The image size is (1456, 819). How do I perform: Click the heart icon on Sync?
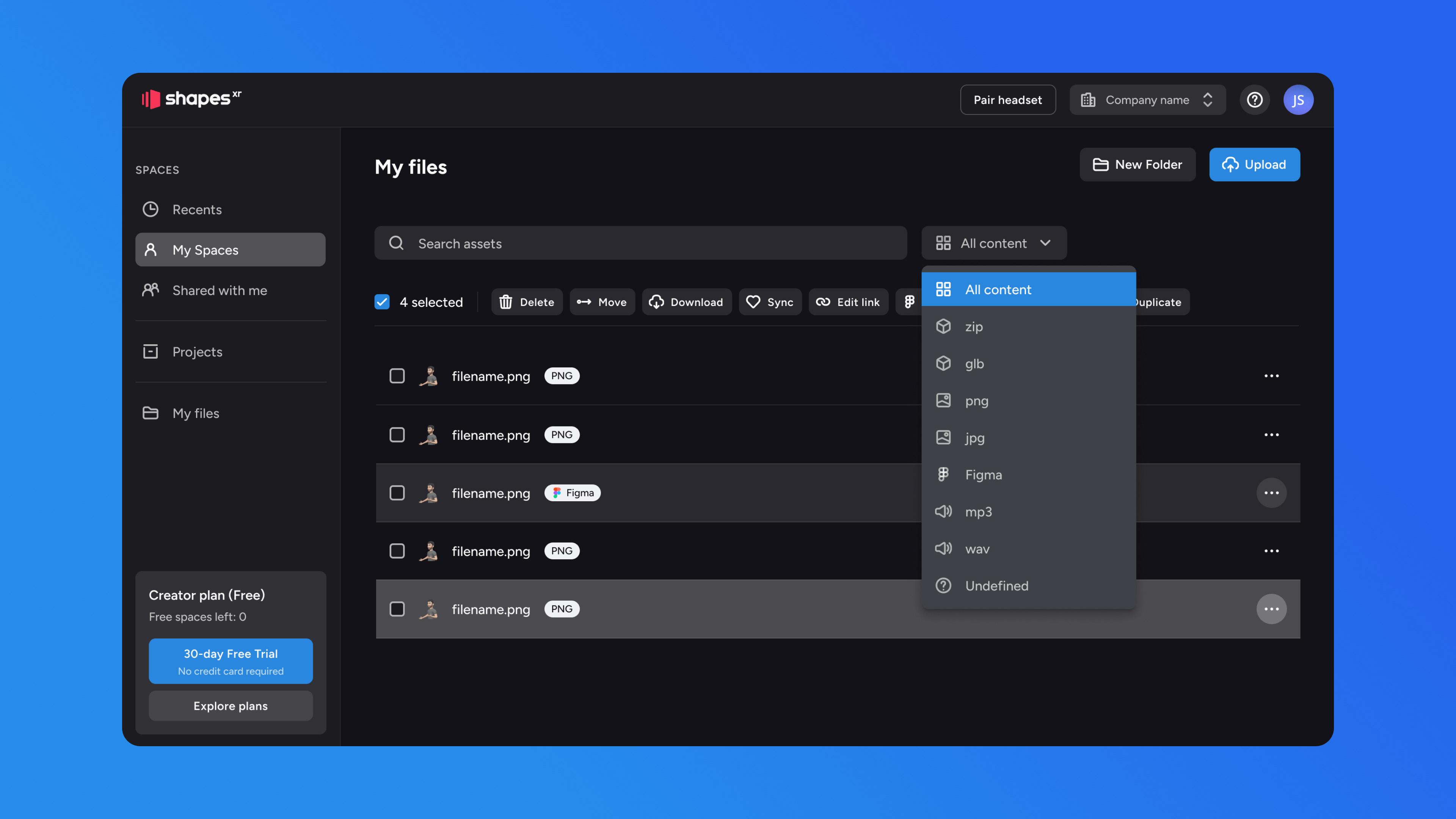(x=753, y=302)
